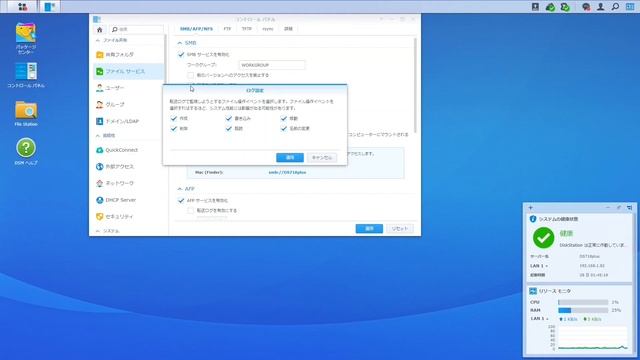Switch to the TFTP tab
The image size is (640, 360).
coord(247,29)
